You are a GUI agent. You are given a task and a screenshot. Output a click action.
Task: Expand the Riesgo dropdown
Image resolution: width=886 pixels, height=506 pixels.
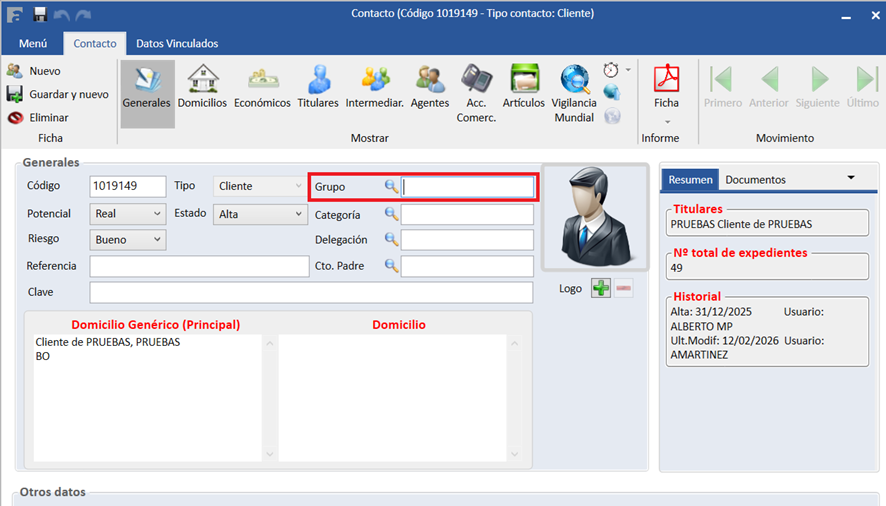point(157,240)
